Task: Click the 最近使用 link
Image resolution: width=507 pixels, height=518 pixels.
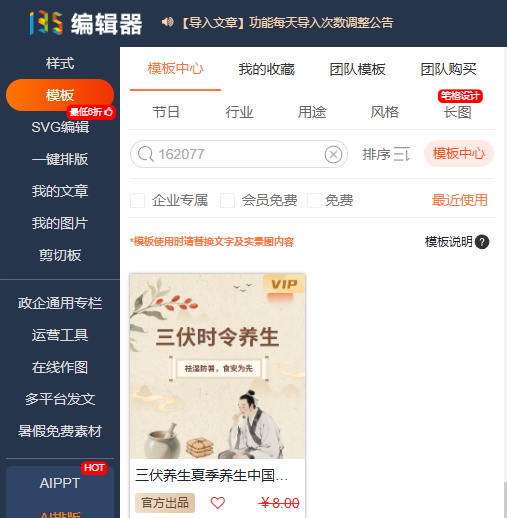Action: [x=459, y=200]
